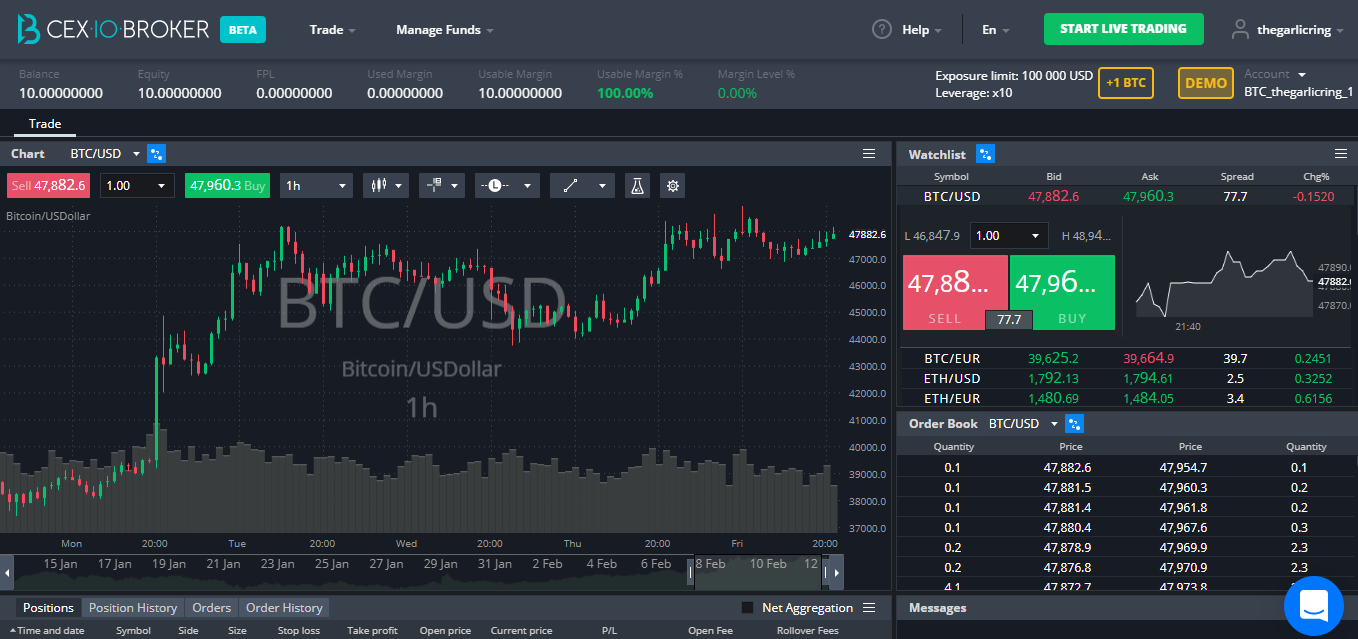
Task: Click the START LIVE TRADING button
Action: coord(1123,29)
